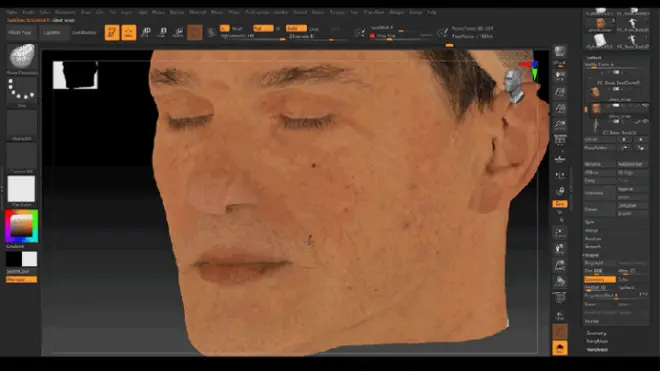The image size is (660, 372).
Task: Expand the Extract section
Action: [x=591, y=321]
